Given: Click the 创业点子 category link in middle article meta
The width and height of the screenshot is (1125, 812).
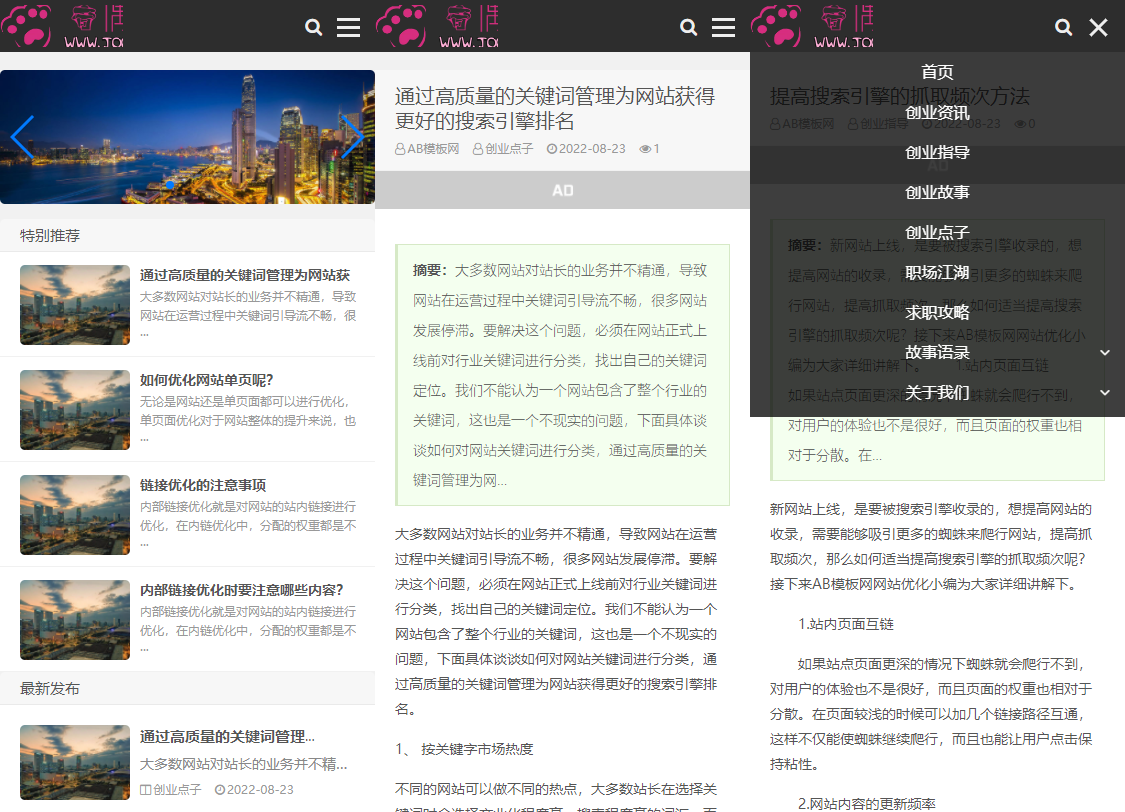Looking at the screenshot, I should pyautogui.click(x=503, y=149).
